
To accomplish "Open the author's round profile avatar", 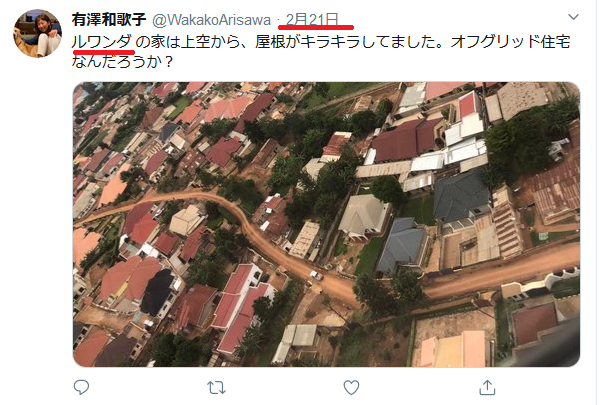I will pos(38,34).
